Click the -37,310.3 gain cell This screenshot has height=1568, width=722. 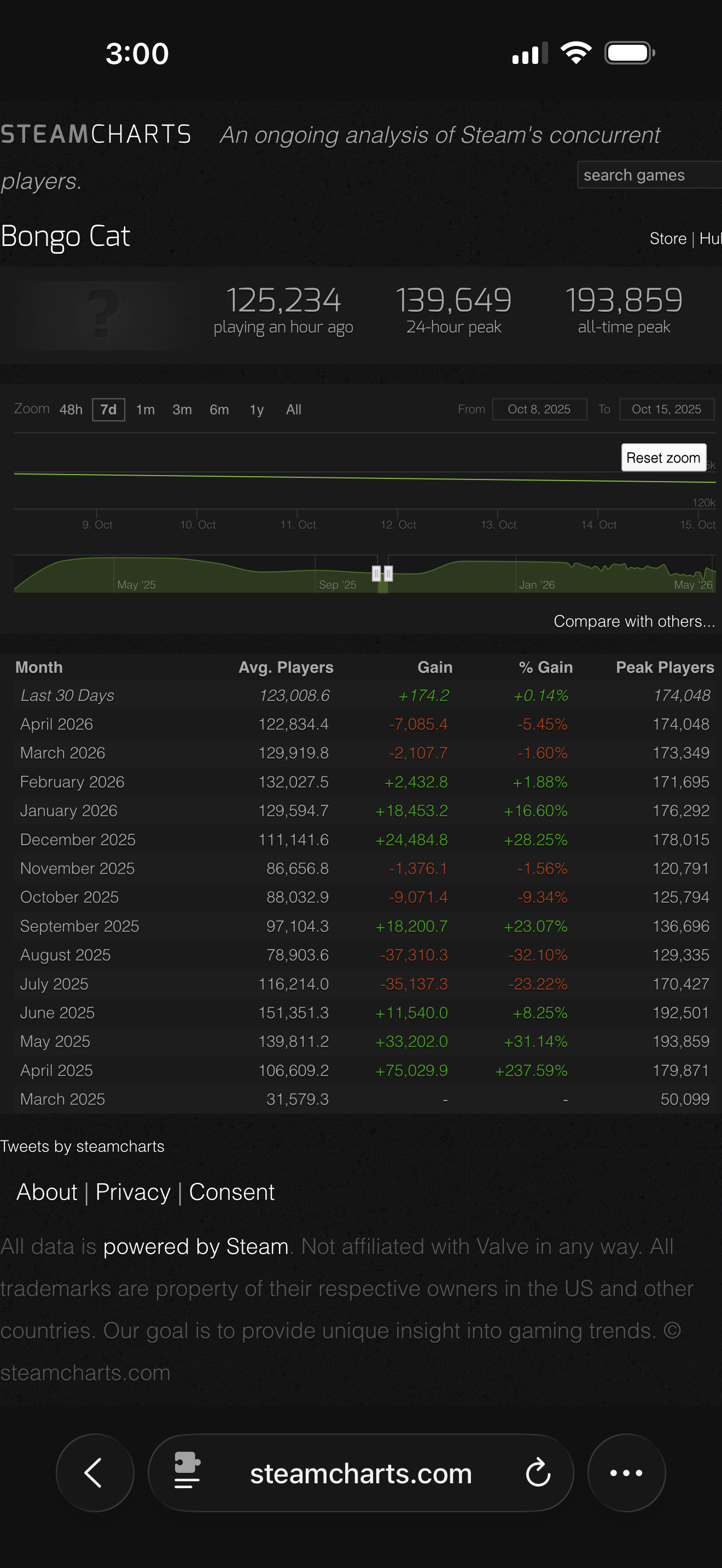point(414,955)
